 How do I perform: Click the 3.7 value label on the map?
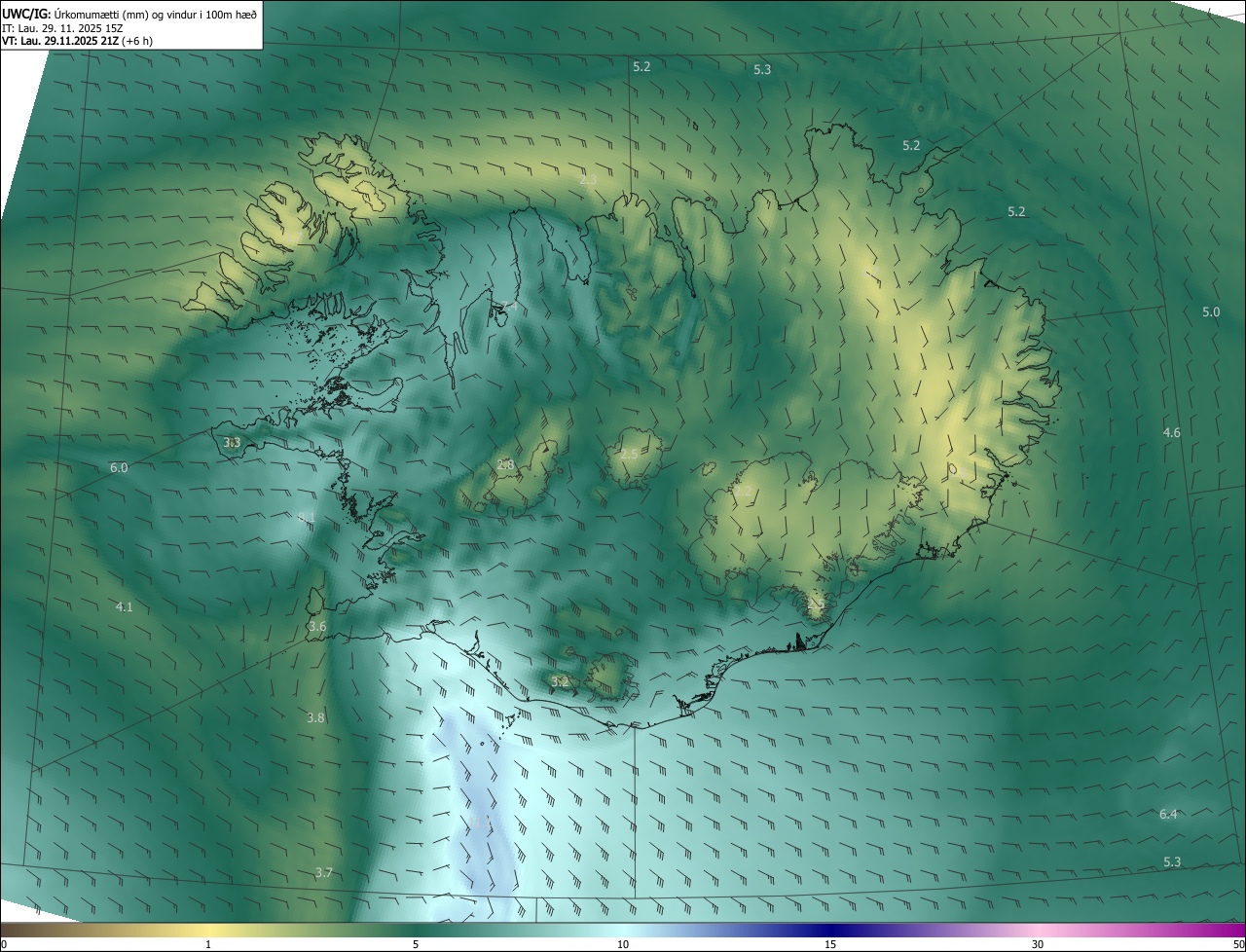click(324, 872)
